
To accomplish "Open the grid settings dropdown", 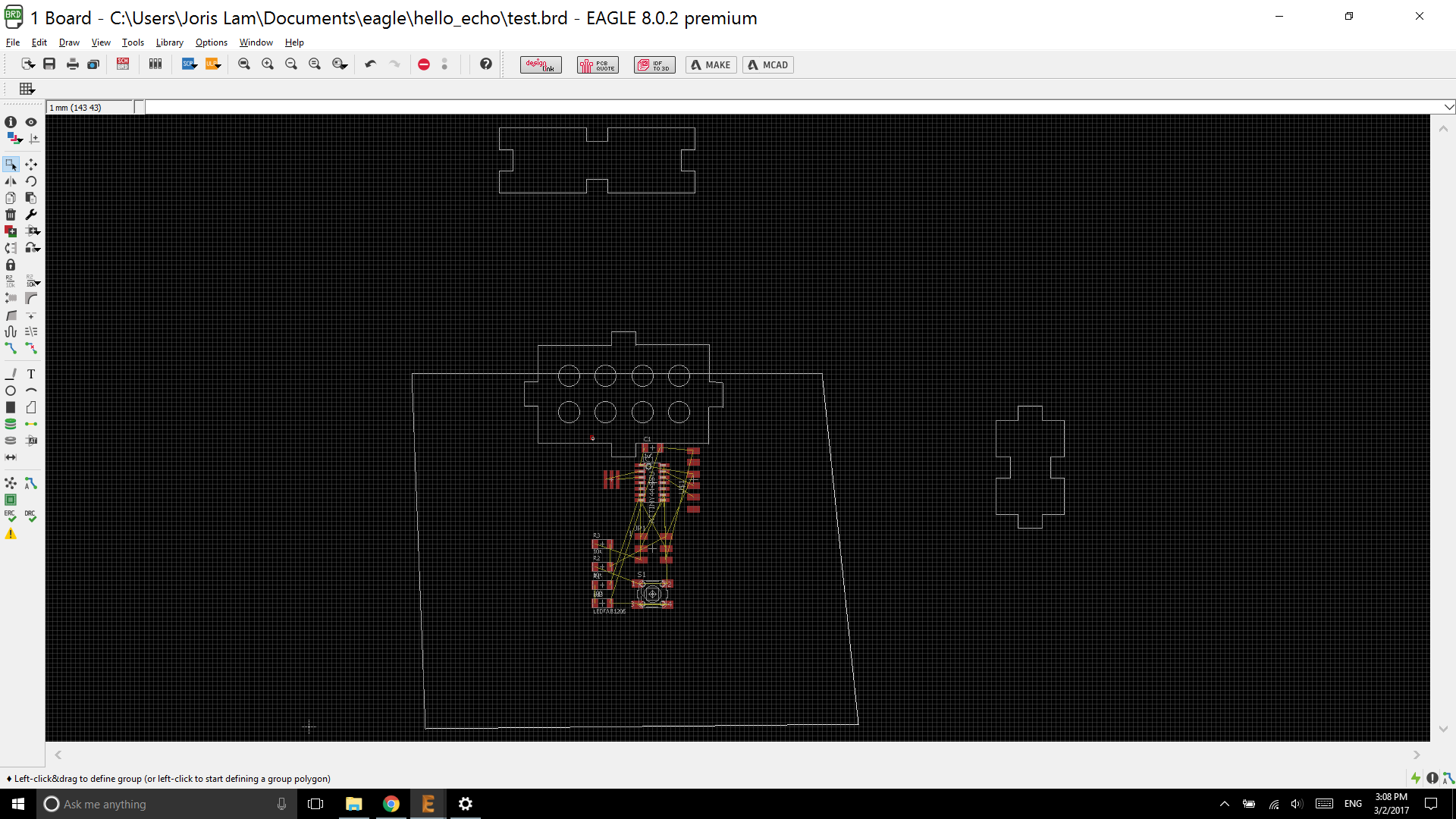I will (x=27, y=89).
